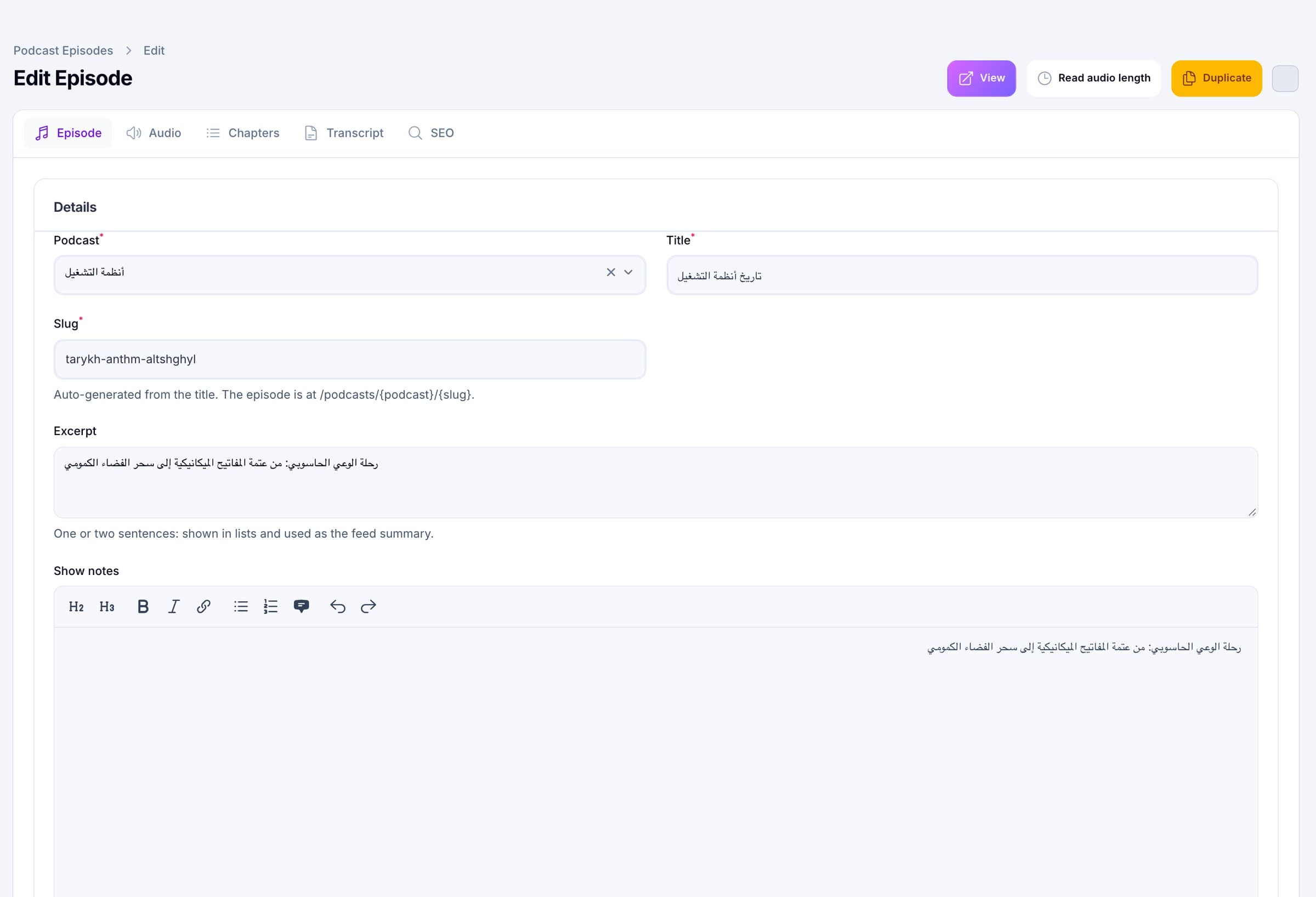Click the Edit Episode page heading

pyautogui.click(x=72, y=78)
